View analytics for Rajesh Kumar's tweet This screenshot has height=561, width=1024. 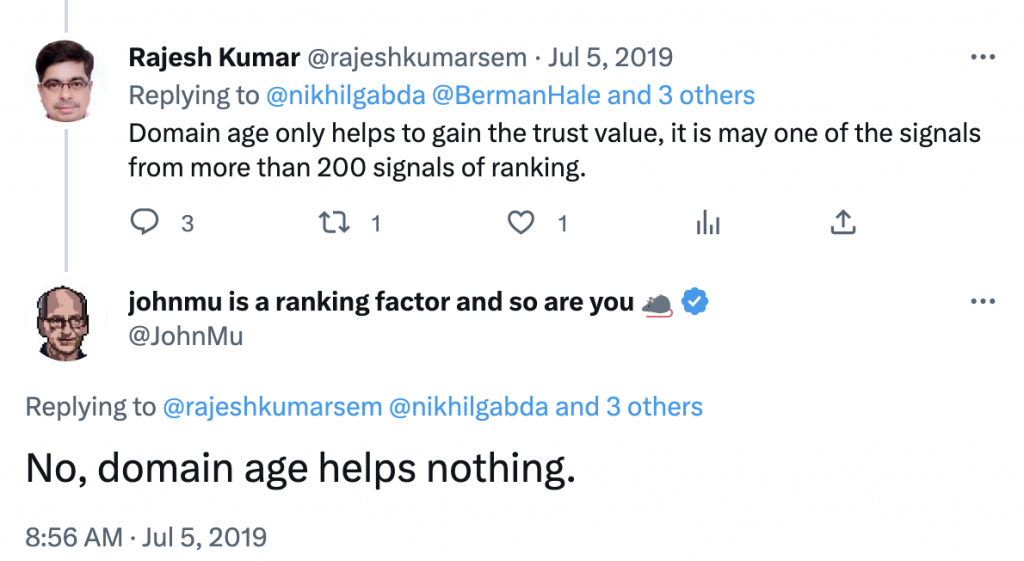point(708,223)
